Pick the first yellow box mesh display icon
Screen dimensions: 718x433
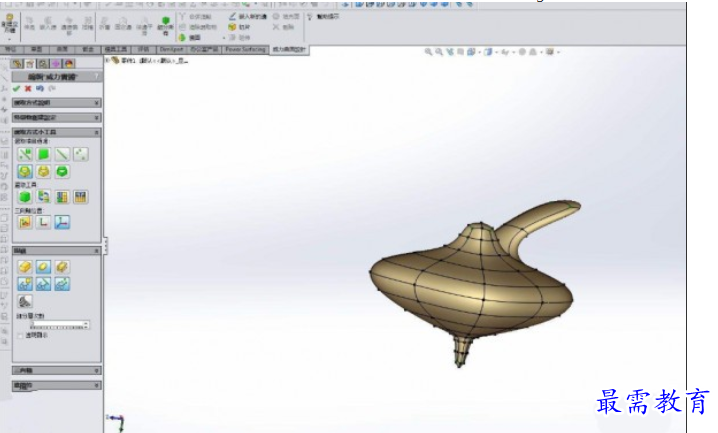coord(25,267)
